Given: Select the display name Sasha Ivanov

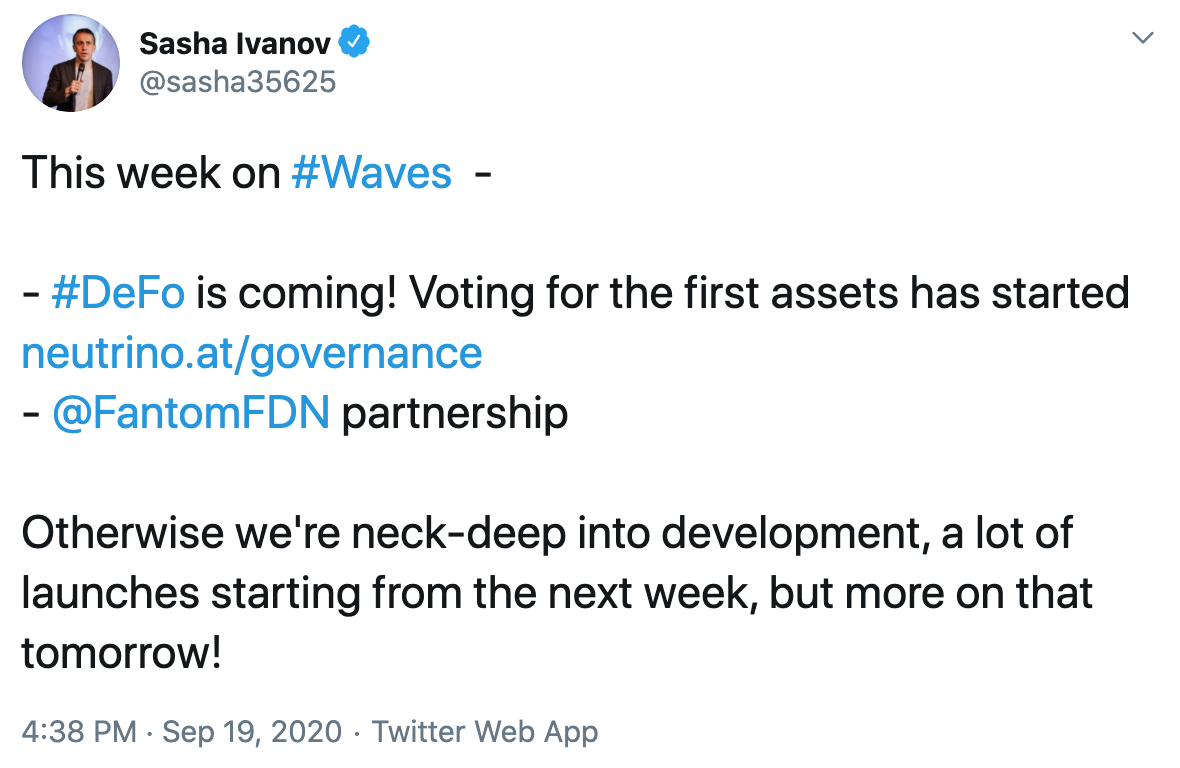Looking at the screenshot, I should pos(237,43).
